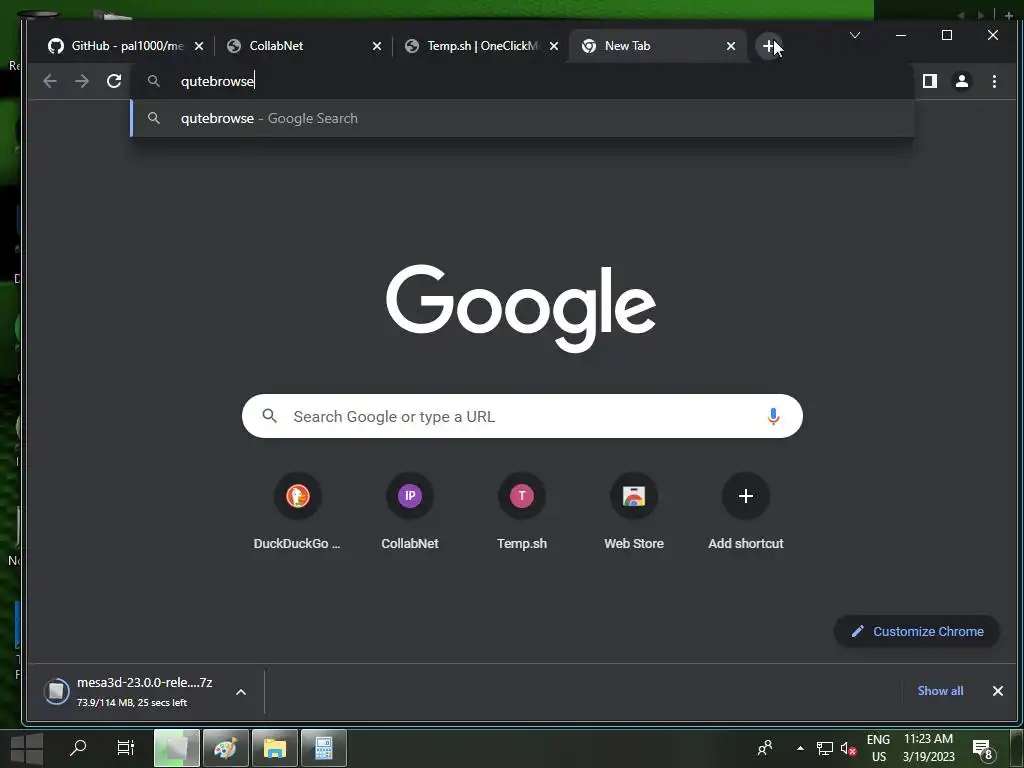1024x768 pixels.
Task: Maximize the Chrome window
Action: pos(947,35)
